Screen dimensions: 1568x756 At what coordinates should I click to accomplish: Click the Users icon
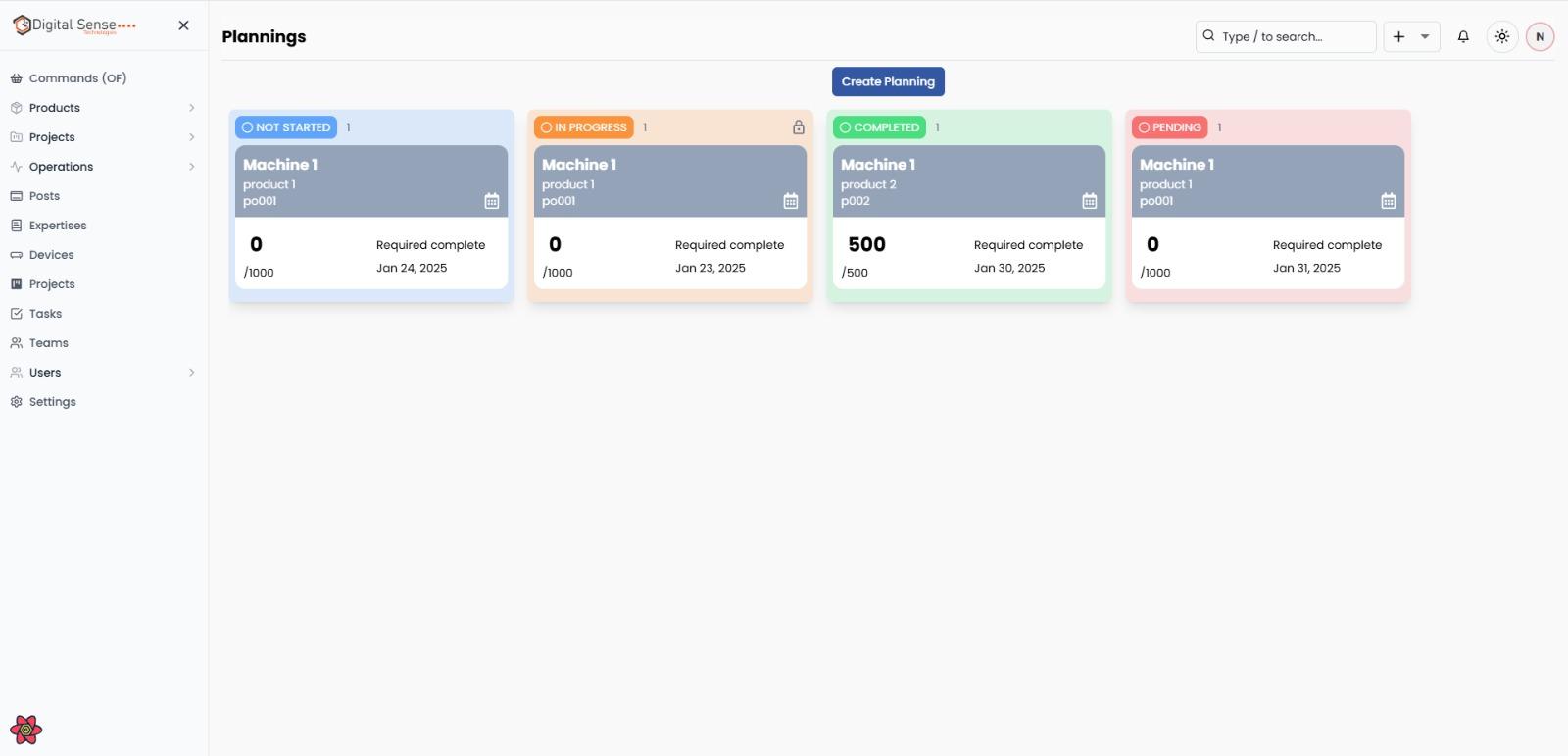(16, 373)
